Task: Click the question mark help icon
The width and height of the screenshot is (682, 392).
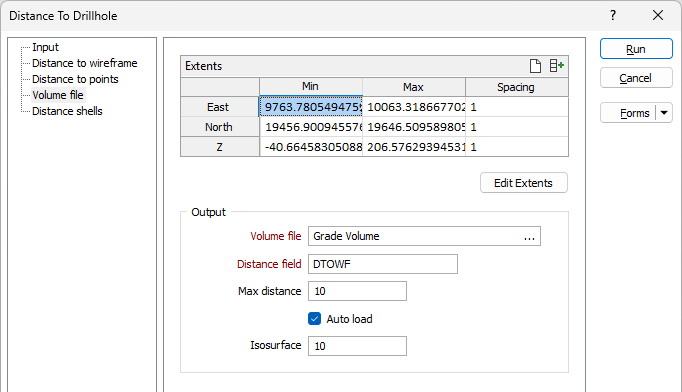Action: [613, 15]
